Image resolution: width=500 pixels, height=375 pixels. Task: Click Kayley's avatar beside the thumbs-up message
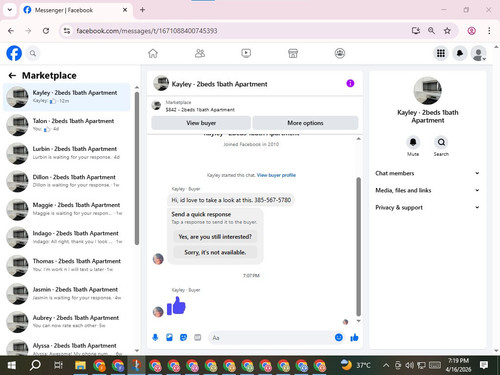click(x=158, y=312)
